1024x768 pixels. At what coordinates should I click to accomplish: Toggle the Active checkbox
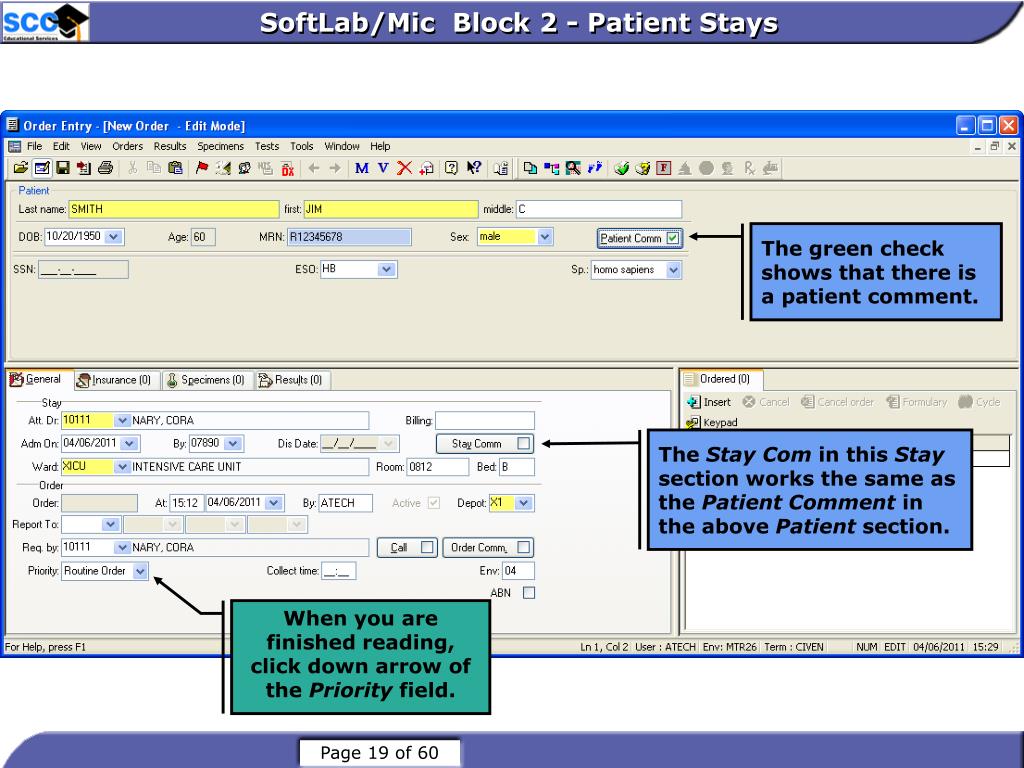click(434, 503)
